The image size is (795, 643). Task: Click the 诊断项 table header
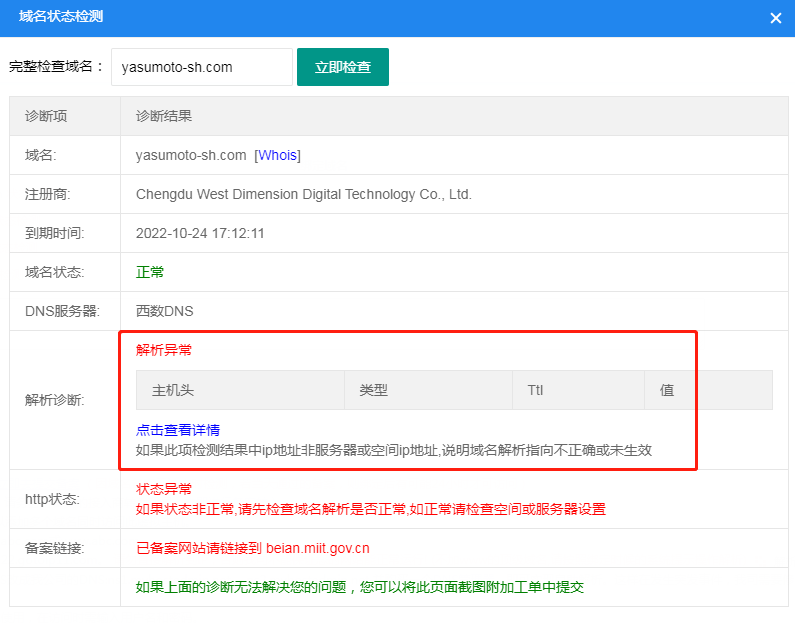click(46, 116)
